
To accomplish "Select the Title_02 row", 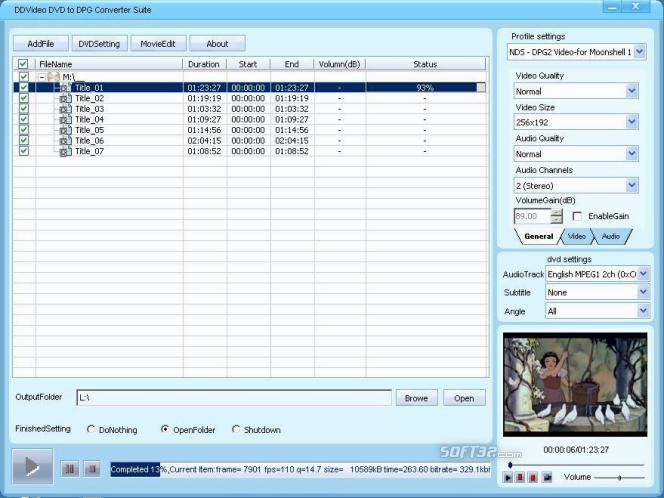I will coord(250,98).
